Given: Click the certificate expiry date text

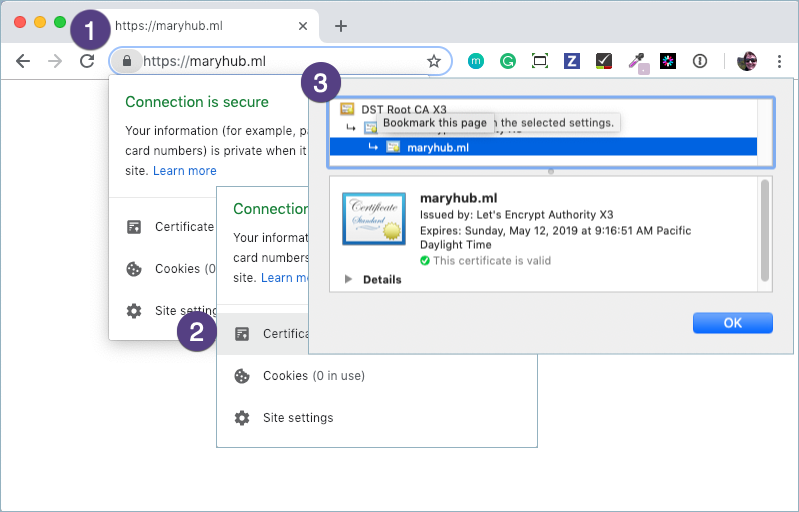Looking at the screenshot, I should pyautogui.click(x=555, y=237).
